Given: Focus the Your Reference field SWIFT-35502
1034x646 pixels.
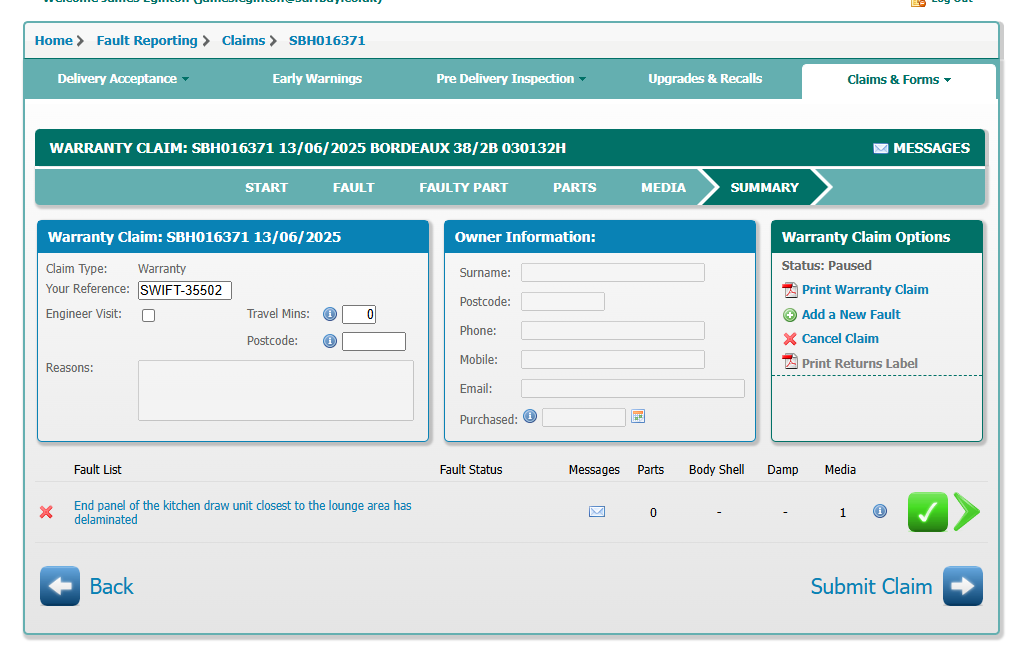Looking at the screenshot, I should [x=185, y=291].
